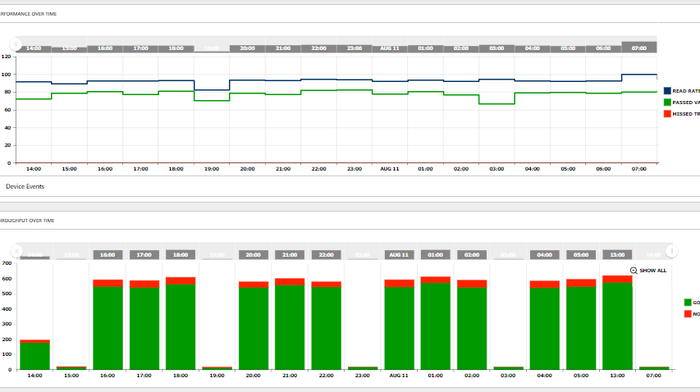
Task: Toggle the 04:00 tag in the throughput time selector
Action: 545,254
